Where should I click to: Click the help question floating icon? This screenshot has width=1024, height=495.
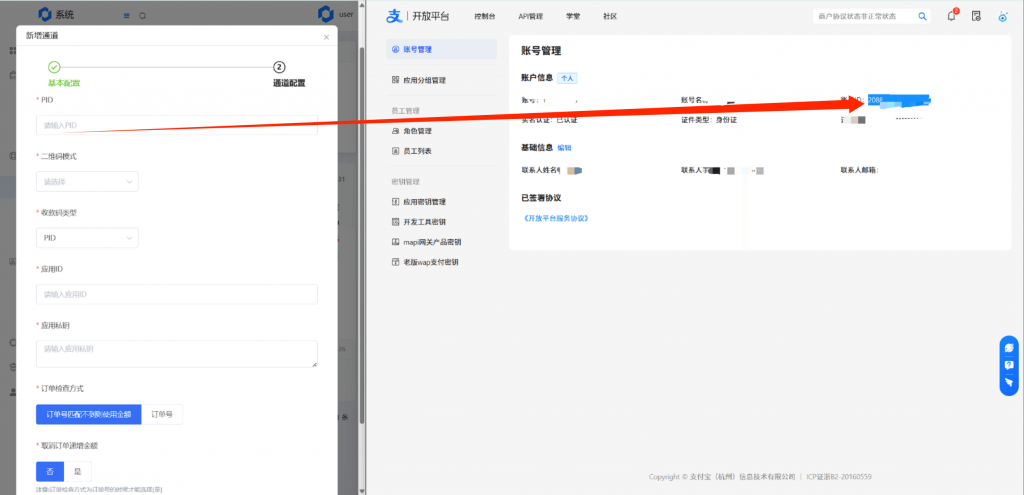coord(1009,365)
